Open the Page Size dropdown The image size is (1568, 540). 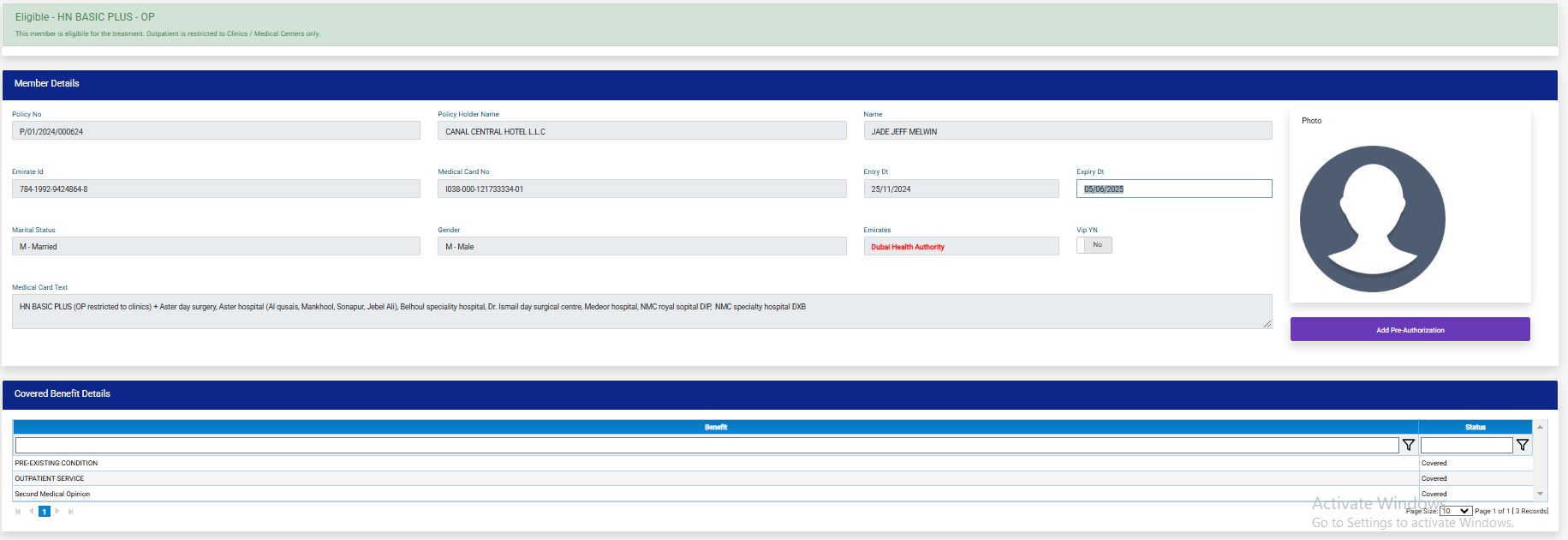click(x=1455, y=511)
